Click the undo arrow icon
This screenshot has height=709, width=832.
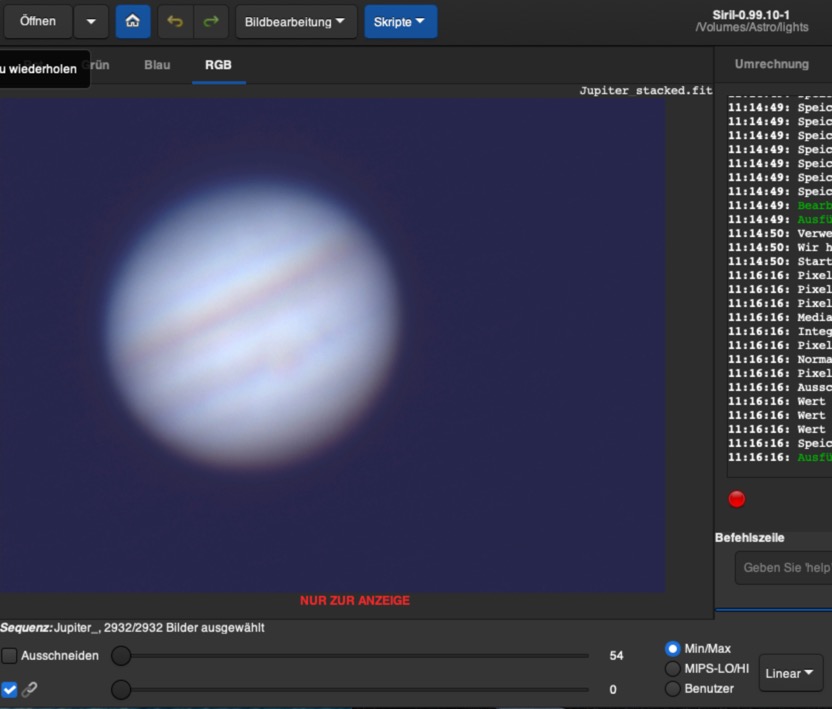(175, 21)
